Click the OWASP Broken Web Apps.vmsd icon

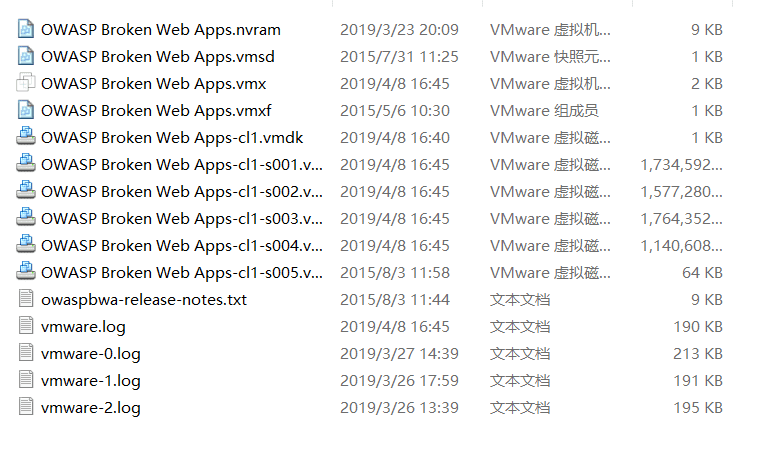click(x=26, y=56)
